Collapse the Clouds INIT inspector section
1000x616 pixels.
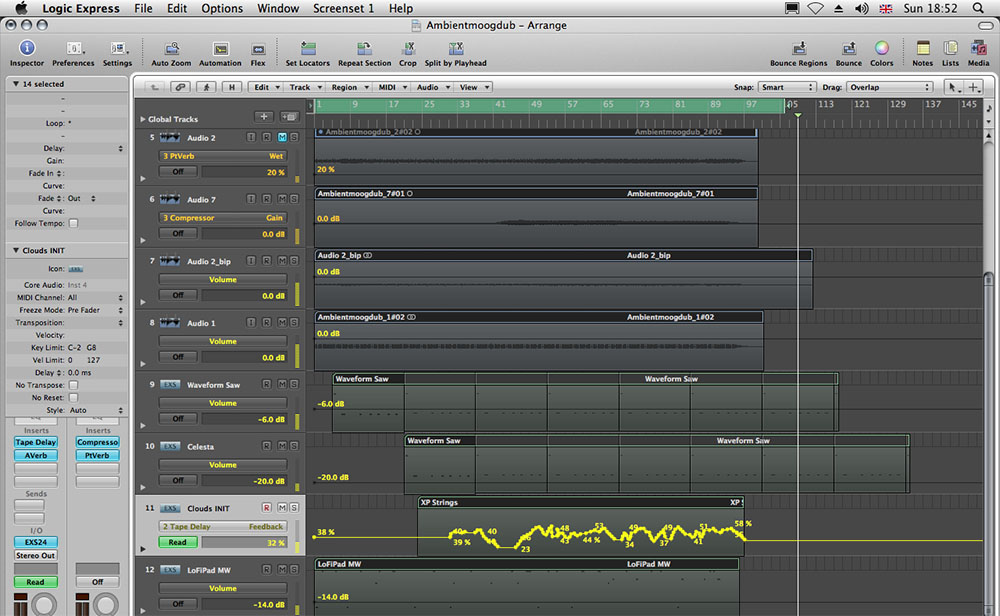pyautogui.click(x=15, y=251)
